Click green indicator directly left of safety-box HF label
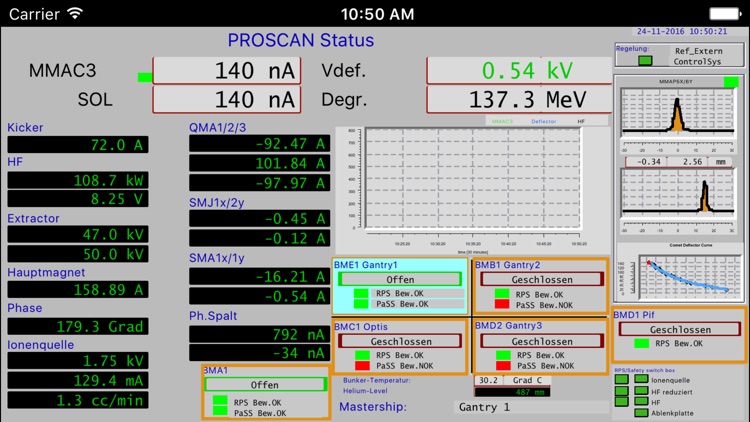The image size is (750, 422). point(641,402)
